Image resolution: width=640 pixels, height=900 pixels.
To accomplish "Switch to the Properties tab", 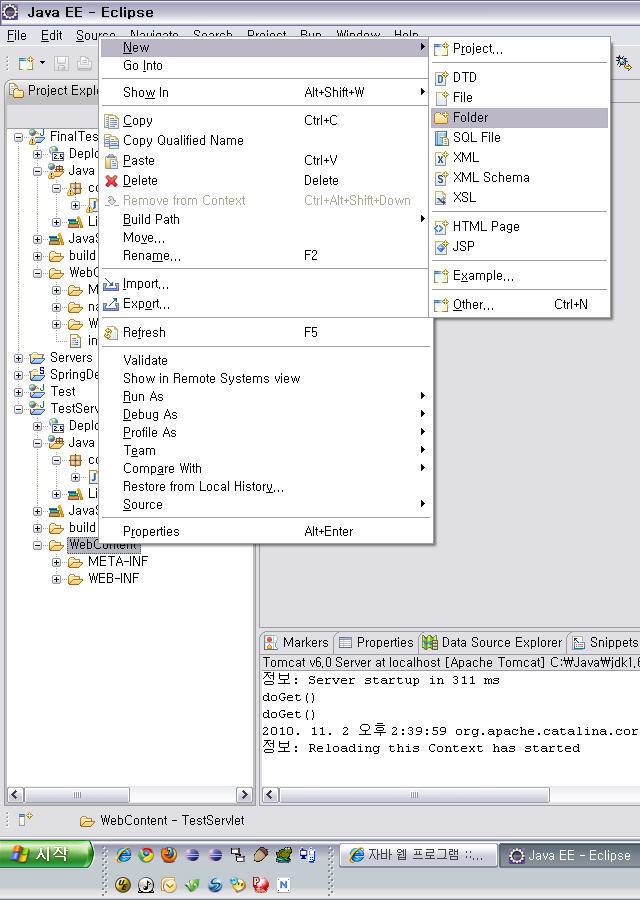I will point(377,642).
